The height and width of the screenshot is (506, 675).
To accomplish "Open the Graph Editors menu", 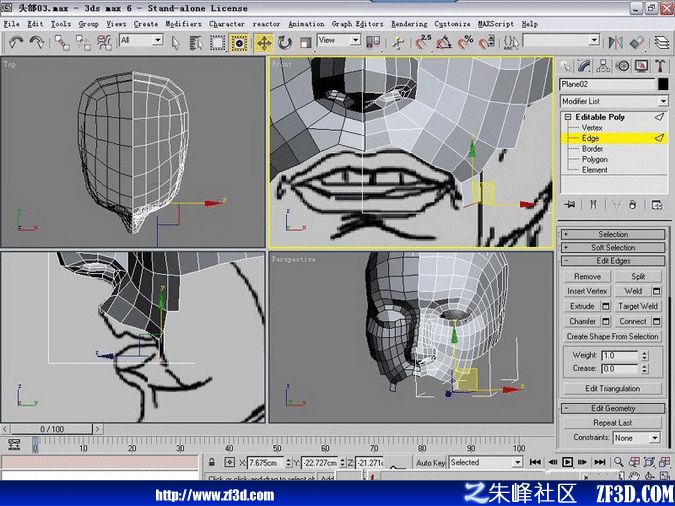I will (x=357, y=24).
